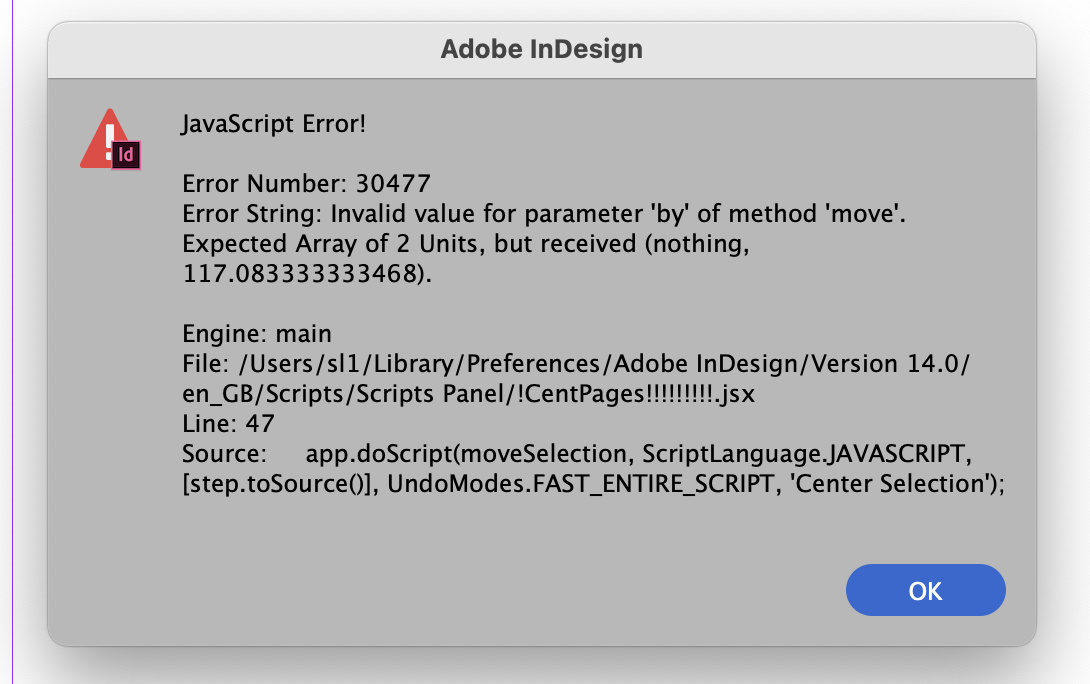Click the JavaScript Error! heading text
Image resolution: width=1090 pixels, height=684 pixels.
(x=273, y=124)
